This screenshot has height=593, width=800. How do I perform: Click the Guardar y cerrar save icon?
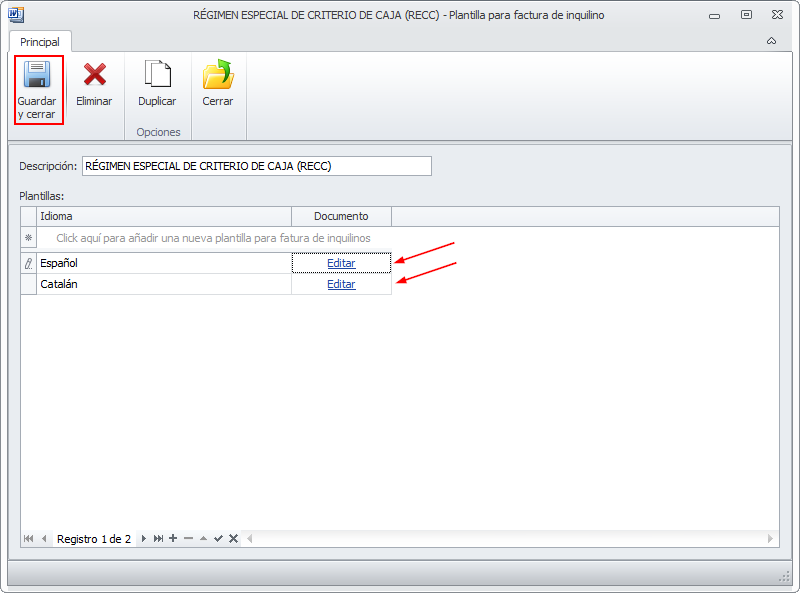click(x=37, y=75)
